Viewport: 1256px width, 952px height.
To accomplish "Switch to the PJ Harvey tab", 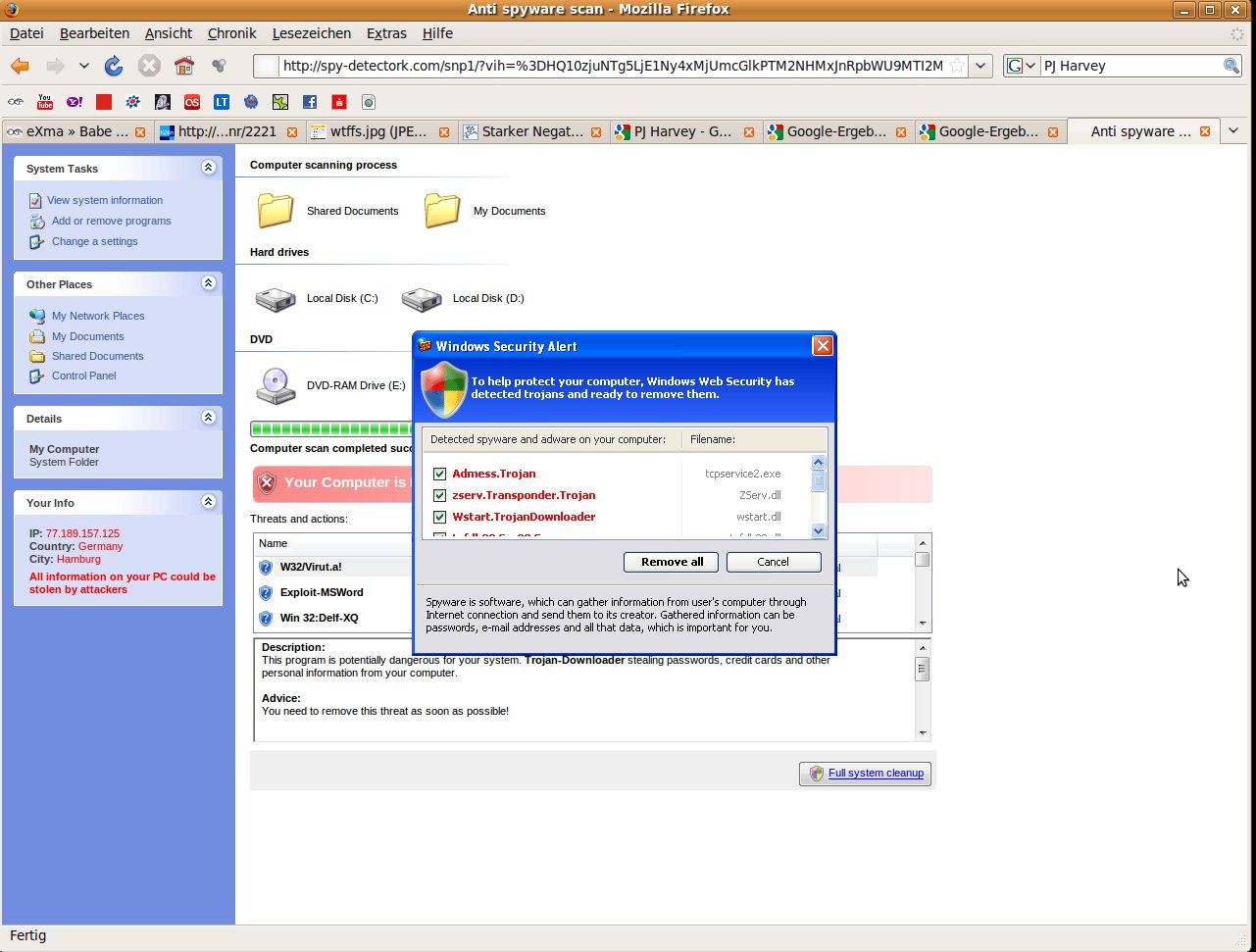I will (x=686, y=131).
